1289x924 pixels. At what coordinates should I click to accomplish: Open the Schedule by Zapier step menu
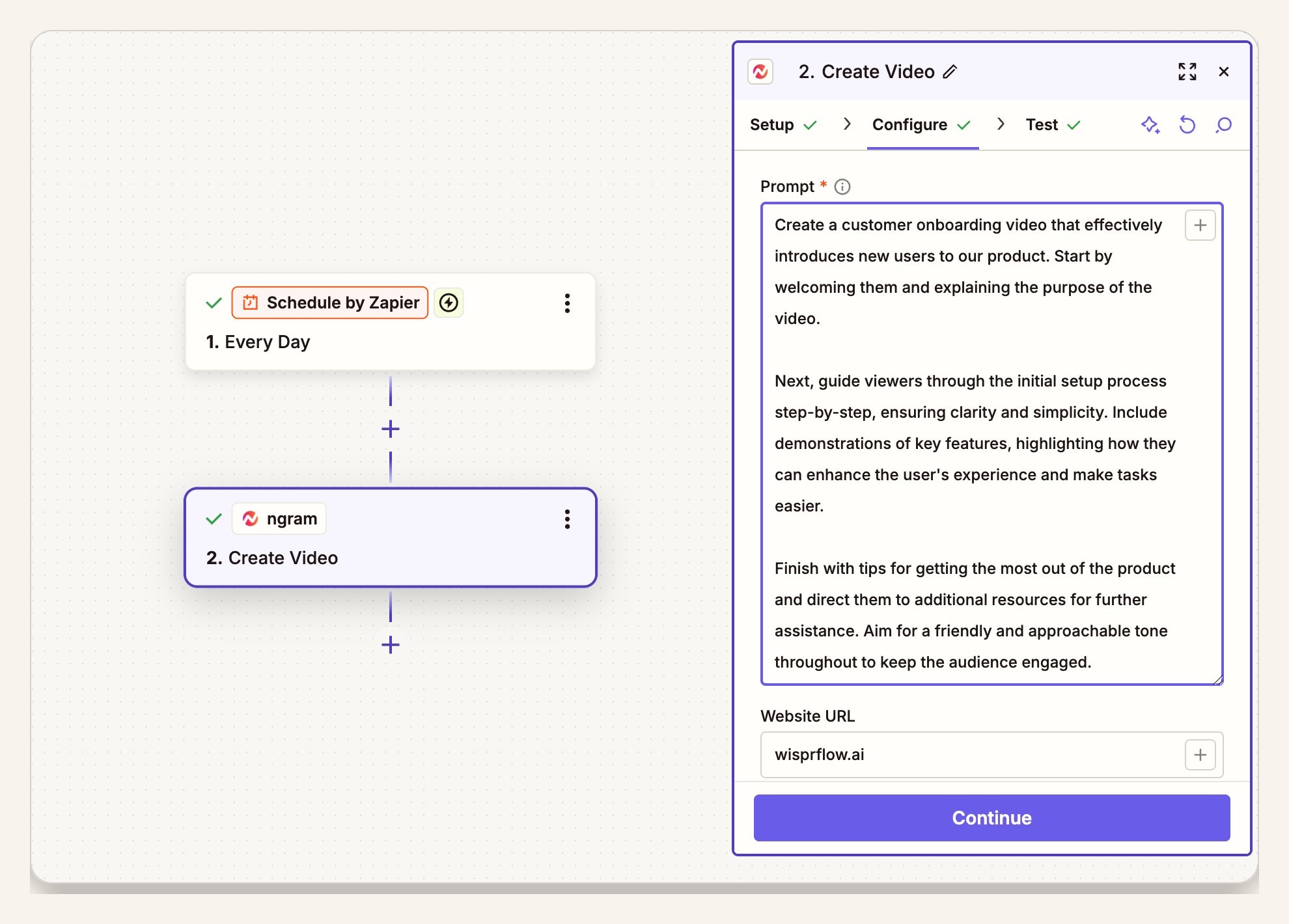[x=568, y=303]
